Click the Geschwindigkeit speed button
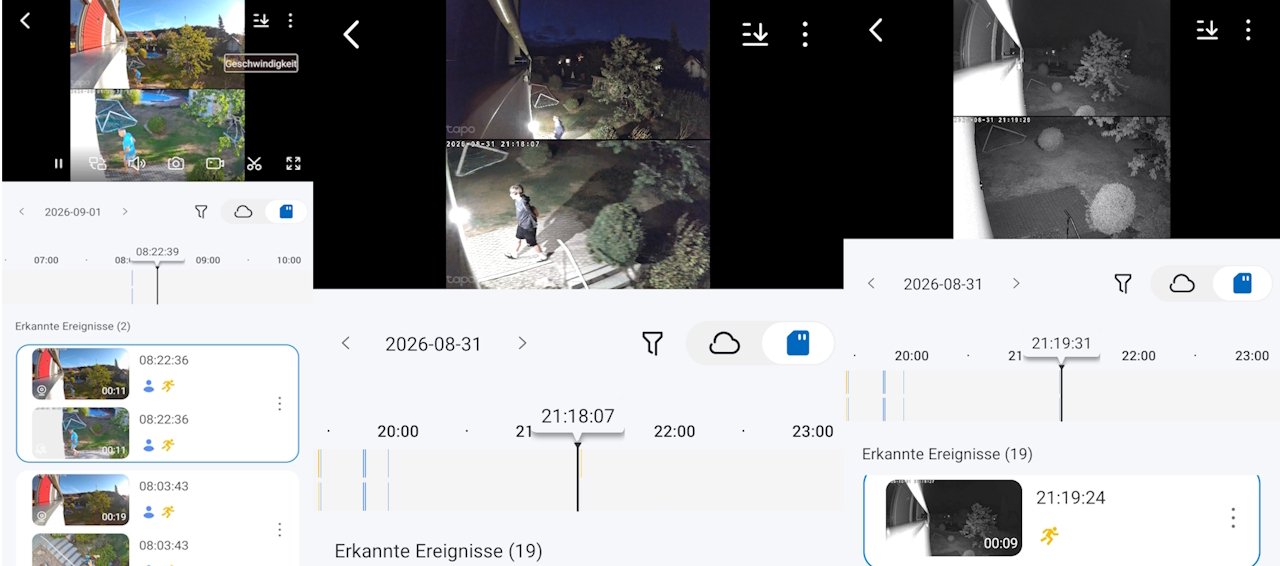 pos(261,63)
